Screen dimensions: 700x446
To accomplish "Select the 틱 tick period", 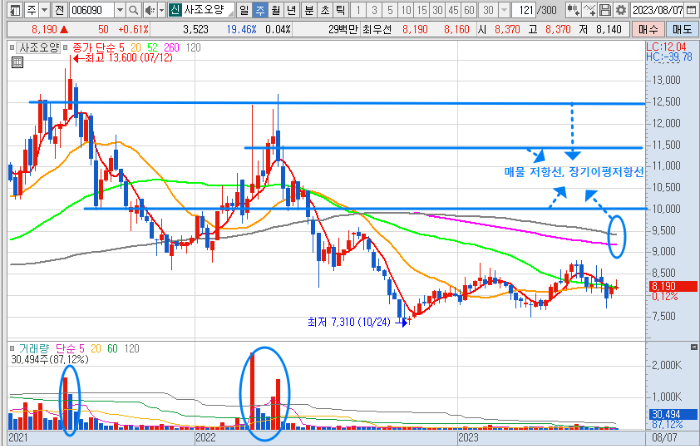I will tap(340, 10).
